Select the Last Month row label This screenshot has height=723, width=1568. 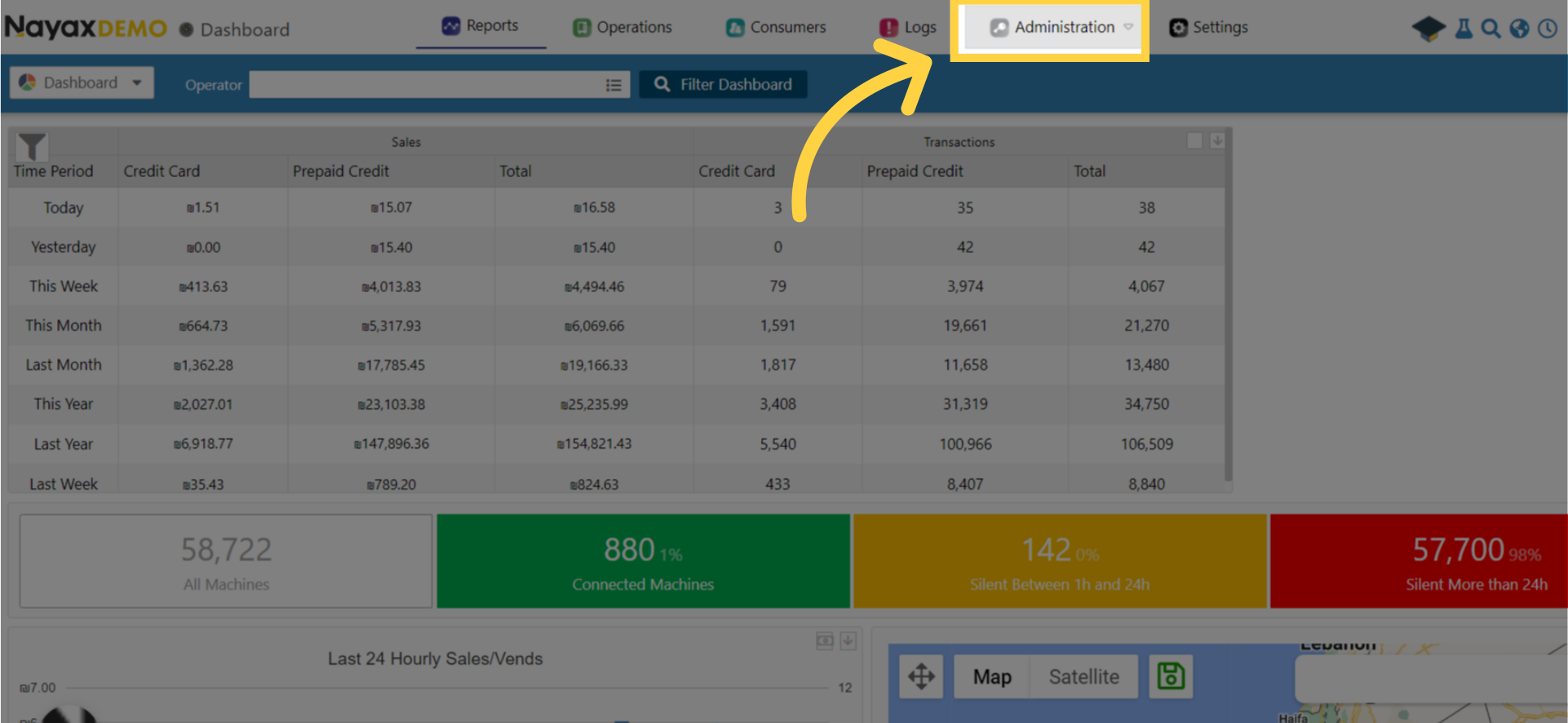(x=64, y=365)
